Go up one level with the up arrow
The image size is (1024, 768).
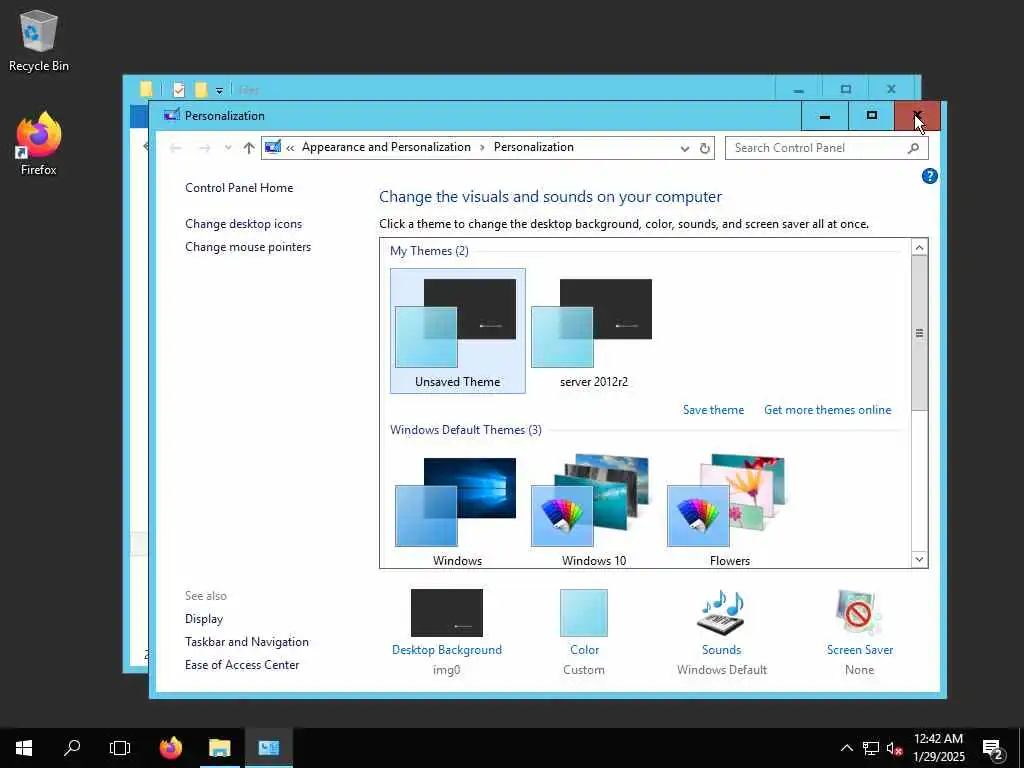[x=249, y=148]
